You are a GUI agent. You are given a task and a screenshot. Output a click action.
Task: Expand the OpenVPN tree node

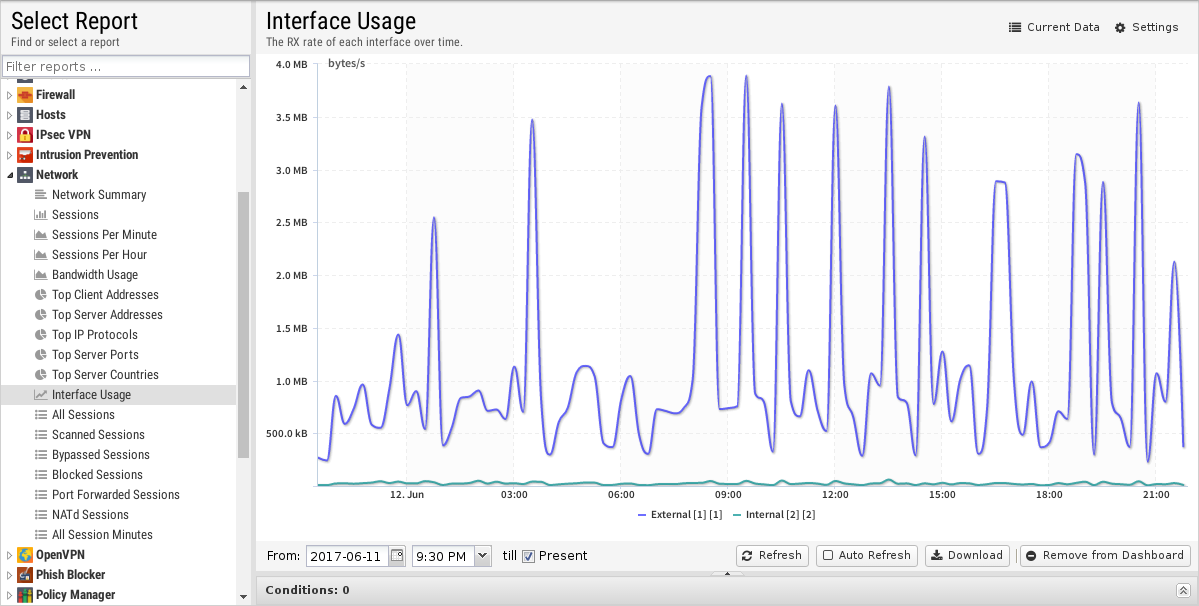(9, 555)
